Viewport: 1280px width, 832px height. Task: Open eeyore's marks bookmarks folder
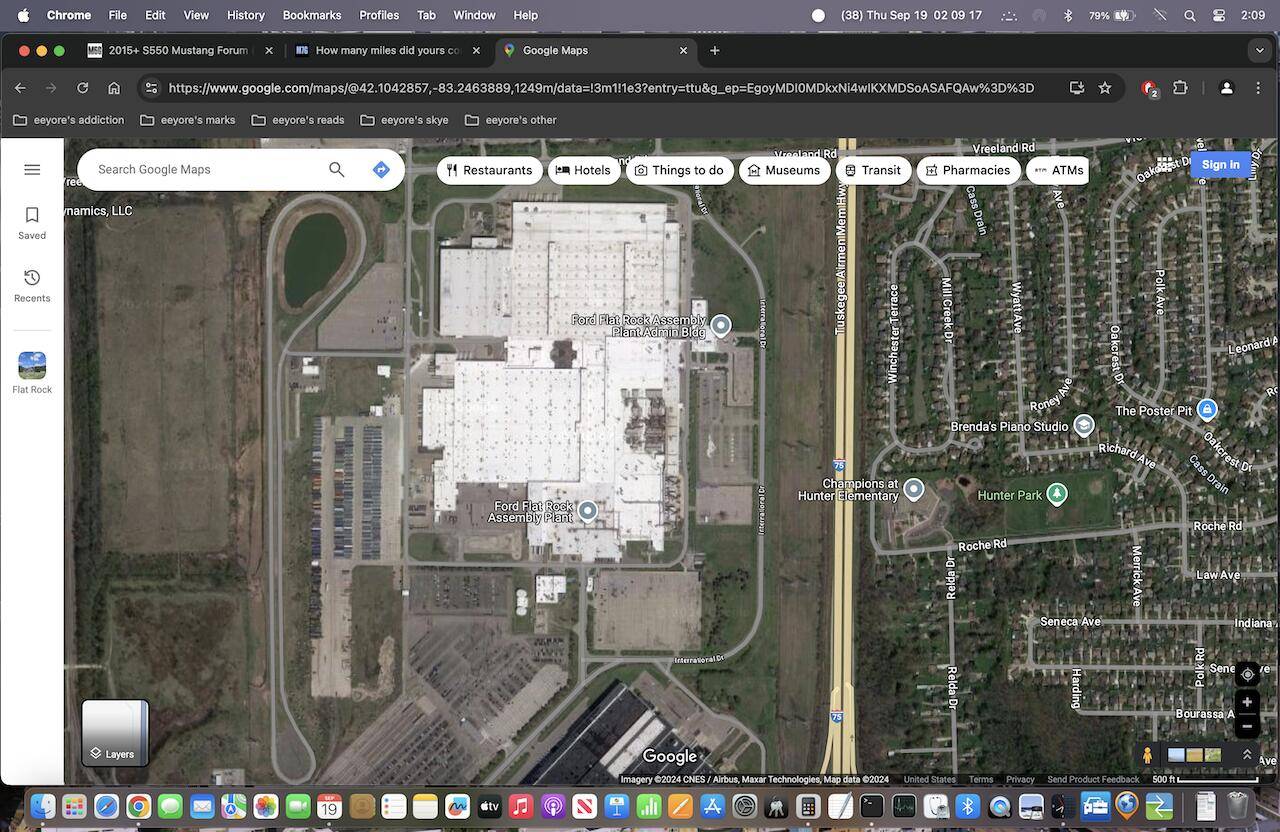(x=188, y=120)
